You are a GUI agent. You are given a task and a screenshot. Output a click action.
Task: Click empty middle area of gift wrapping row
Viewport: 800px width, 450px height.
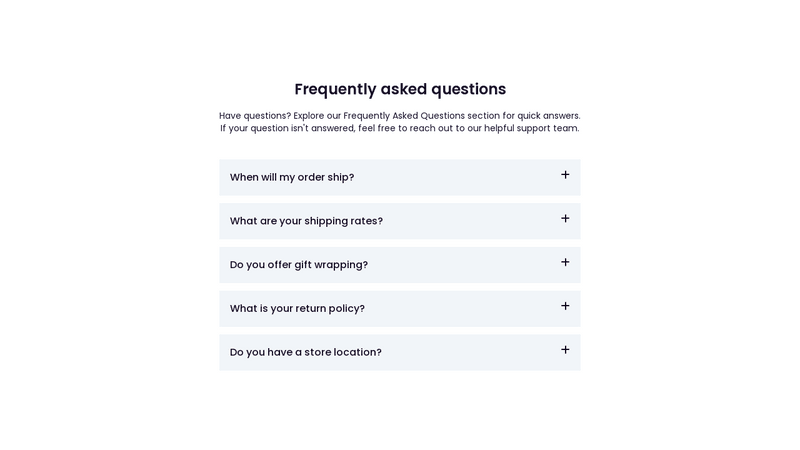[x=460, y=265]
